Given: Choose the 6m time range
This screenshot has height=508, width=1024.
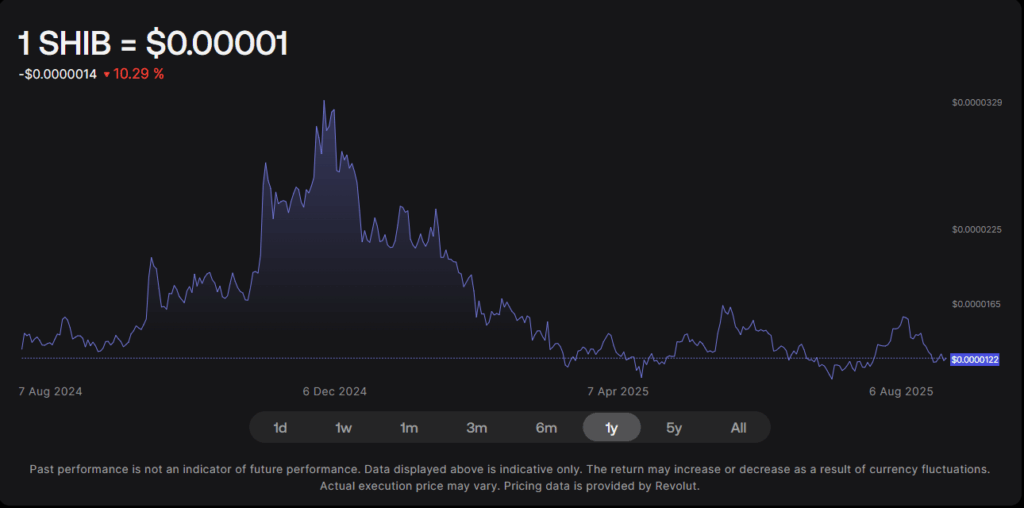Looking at the screenshot, I should pos(546,428).
